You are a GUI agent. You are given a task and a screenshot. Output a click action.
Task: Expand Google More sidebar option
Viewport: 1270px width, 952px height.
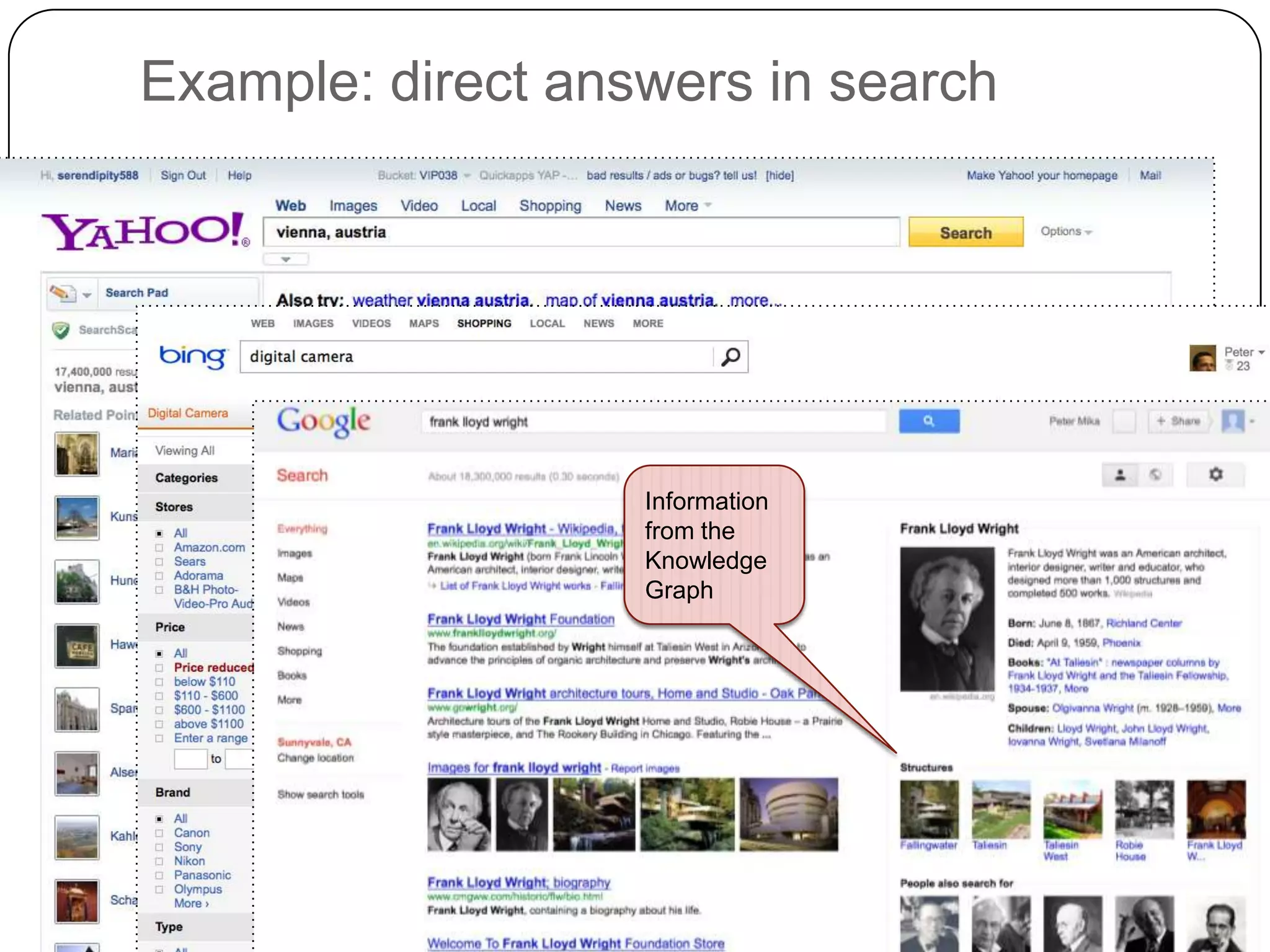pos(289,700)
